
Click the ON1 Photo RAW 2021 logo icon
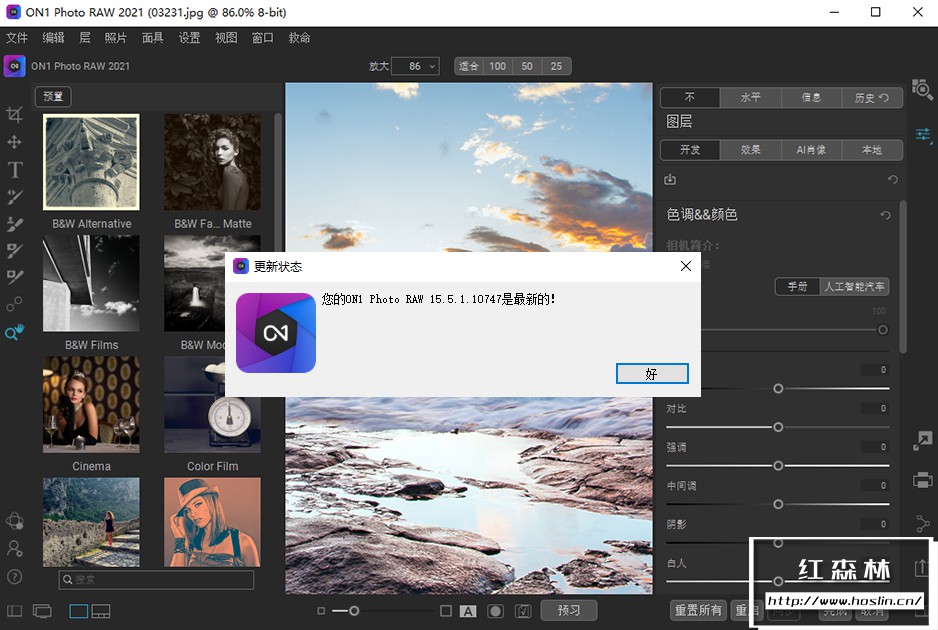click(14, 66)
